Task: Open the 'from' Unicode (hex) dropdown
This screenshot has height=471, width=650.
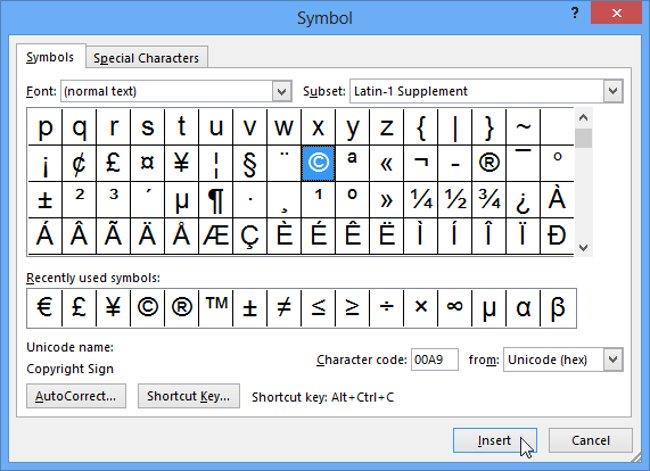Action: click(613, 359)
